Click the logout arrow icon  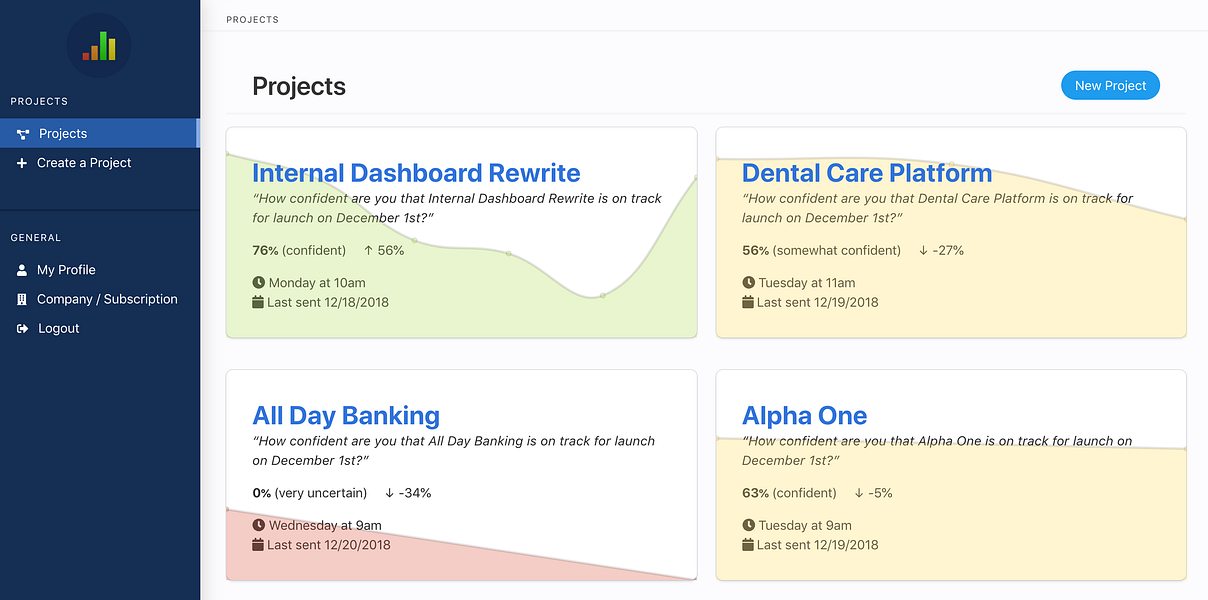pos(22,329)
